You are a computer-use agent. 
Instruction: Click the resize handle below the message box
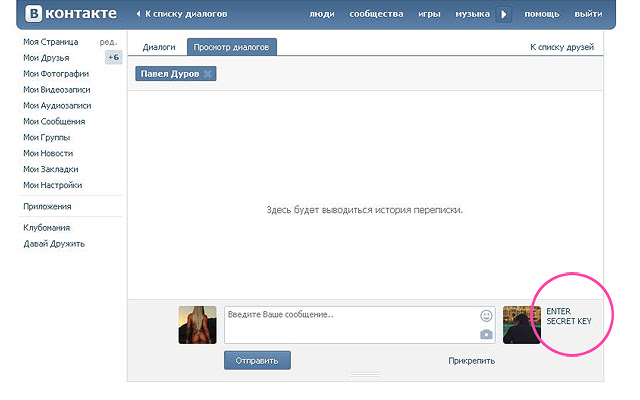click(365, 374)
